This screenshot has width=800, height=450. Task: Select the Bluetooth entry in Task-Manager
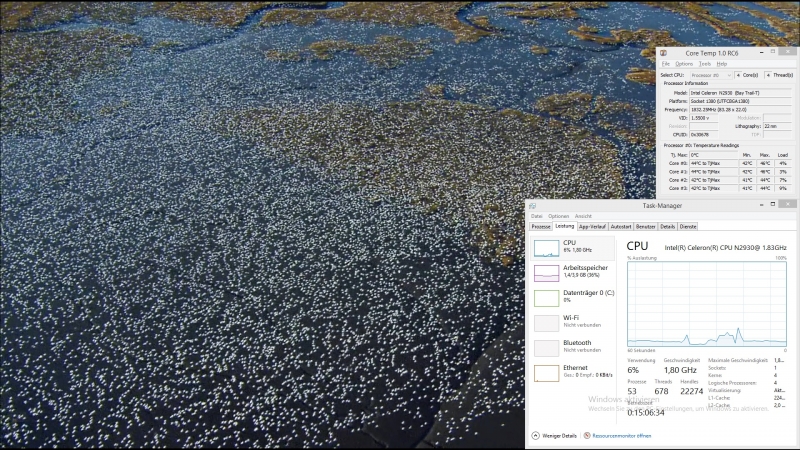pyautogui.click(x=573, y=348)
